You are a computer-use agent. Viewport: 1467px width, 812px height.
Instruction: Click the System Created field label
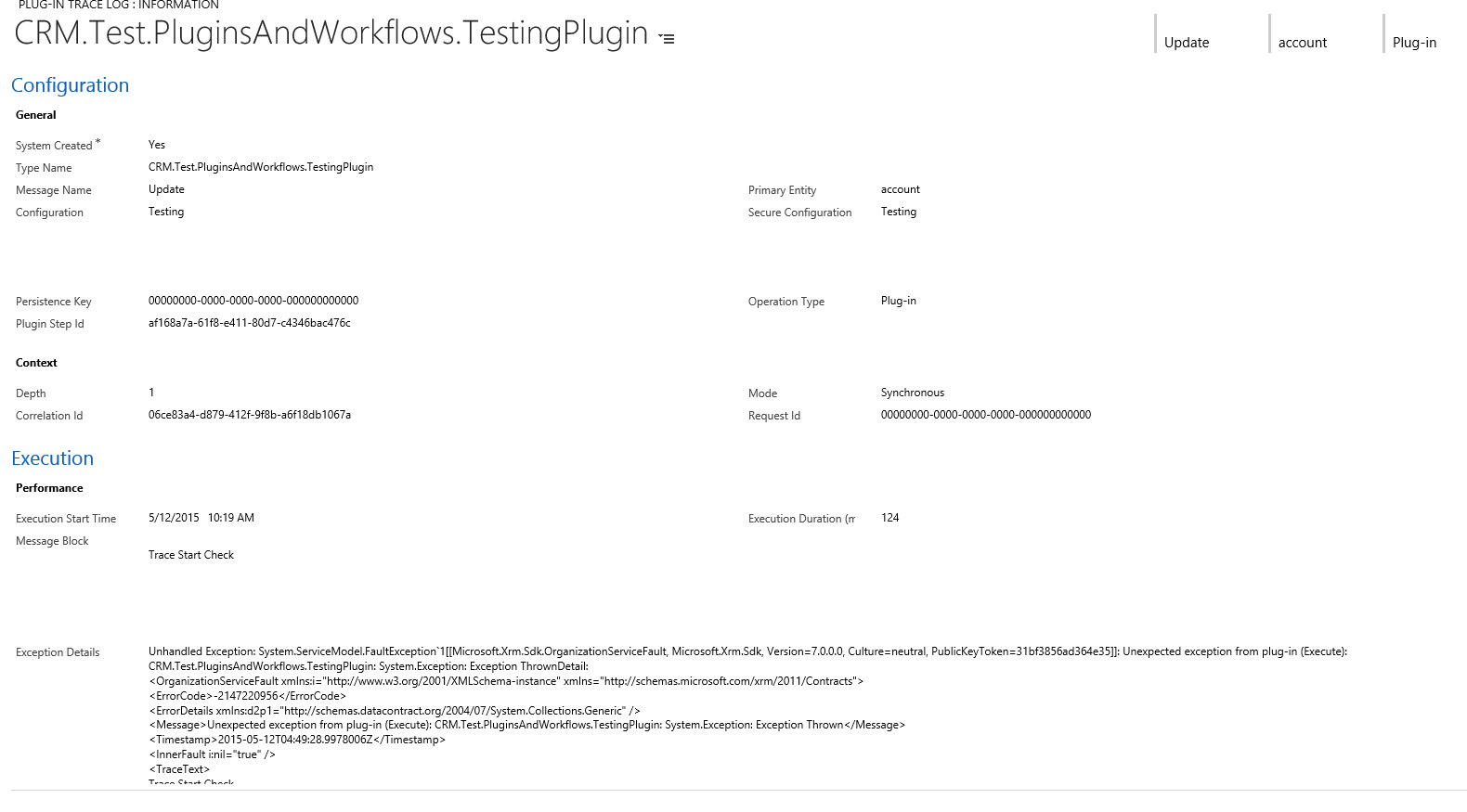tap(54, 146)
